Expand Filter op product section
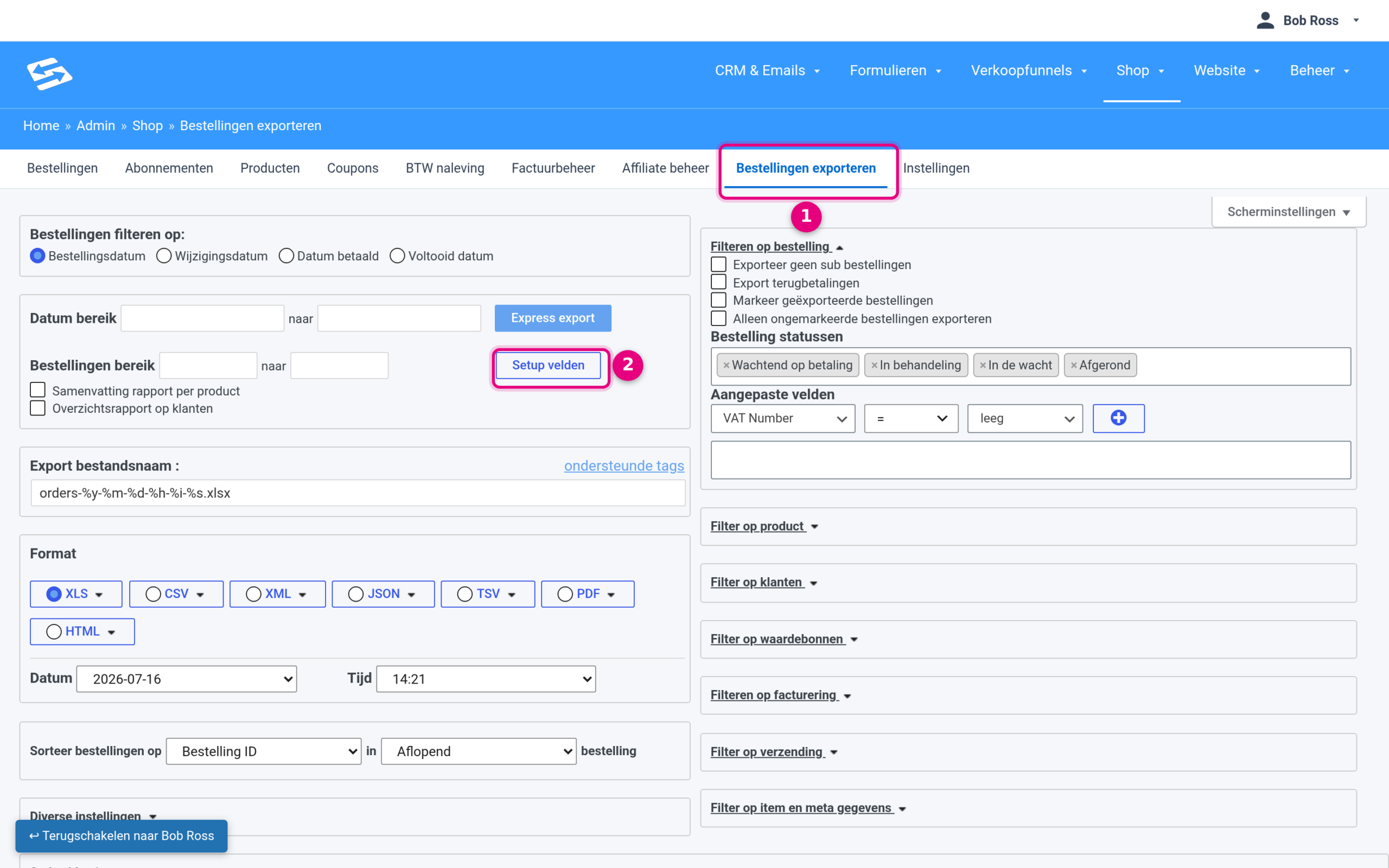The width and height of the screenshot is (1389, 868). click(x=764, y=526)
